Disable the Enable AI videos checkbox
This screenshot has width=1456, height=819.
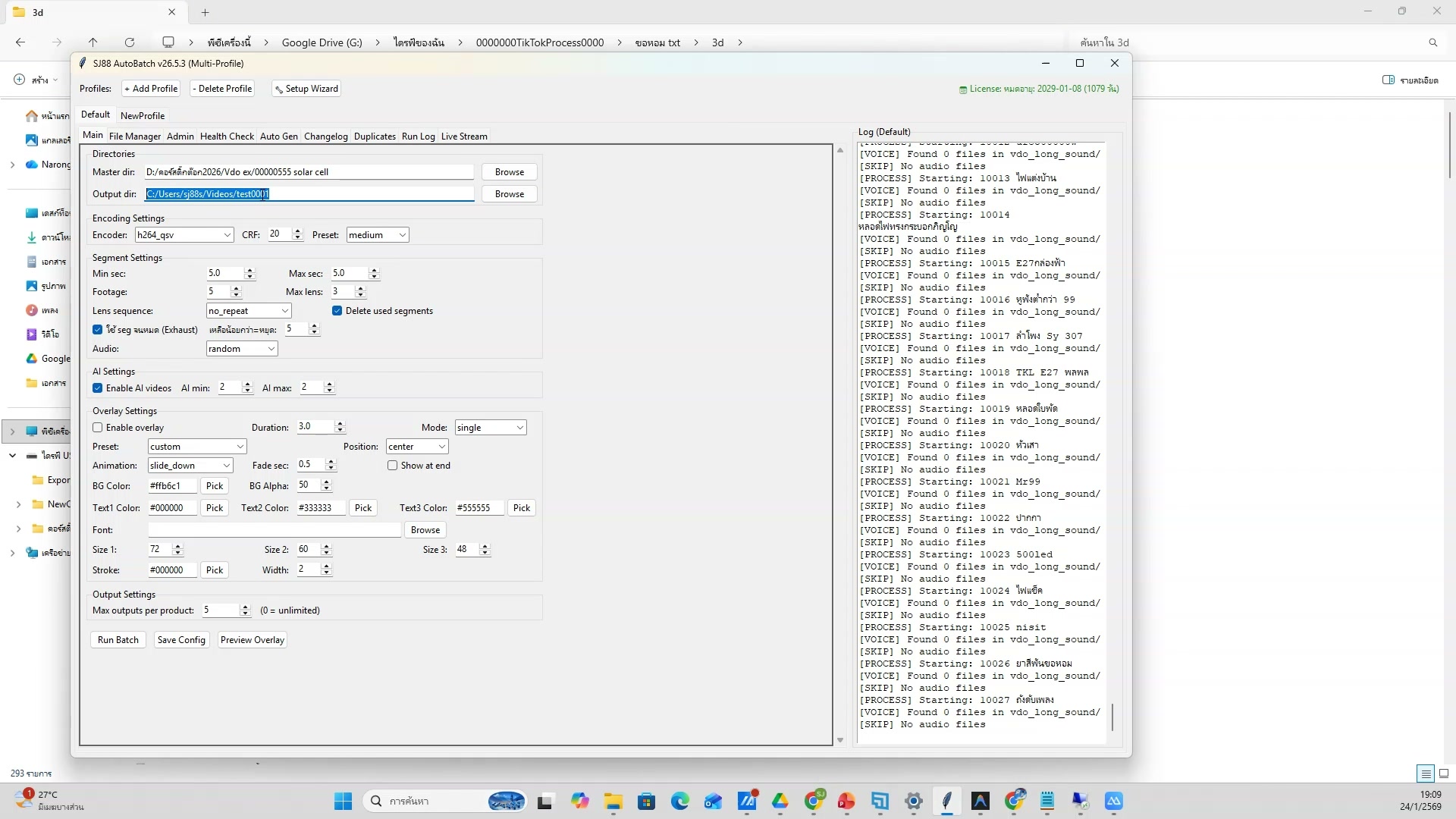click(97, 388)
